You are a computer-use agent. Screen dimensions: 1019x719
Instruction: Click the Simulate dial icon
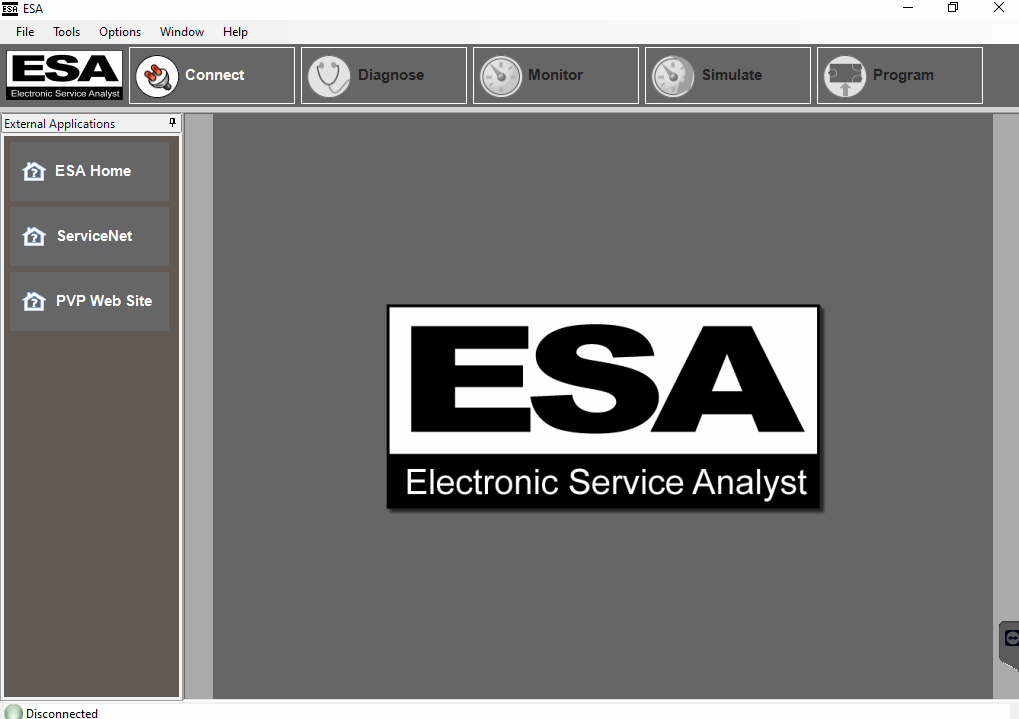pyautogui.click(x=673, y=76)
